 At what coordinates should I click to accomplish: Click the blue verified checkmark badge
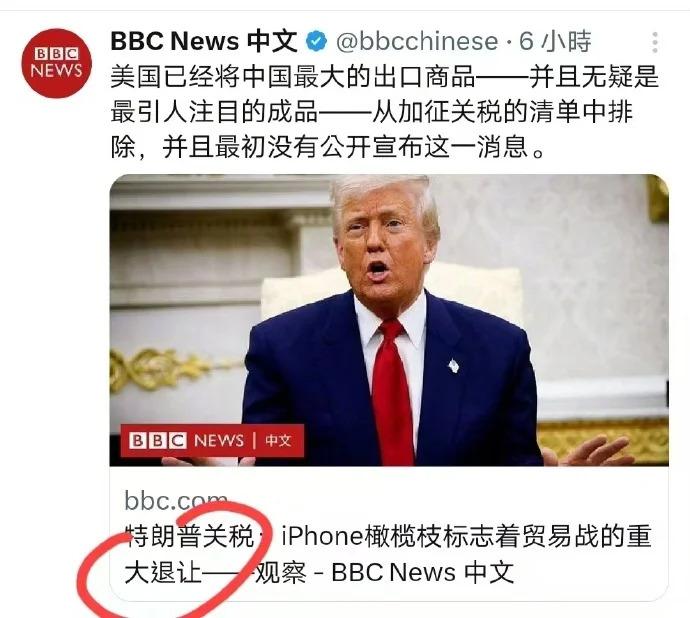pos(316,42)
